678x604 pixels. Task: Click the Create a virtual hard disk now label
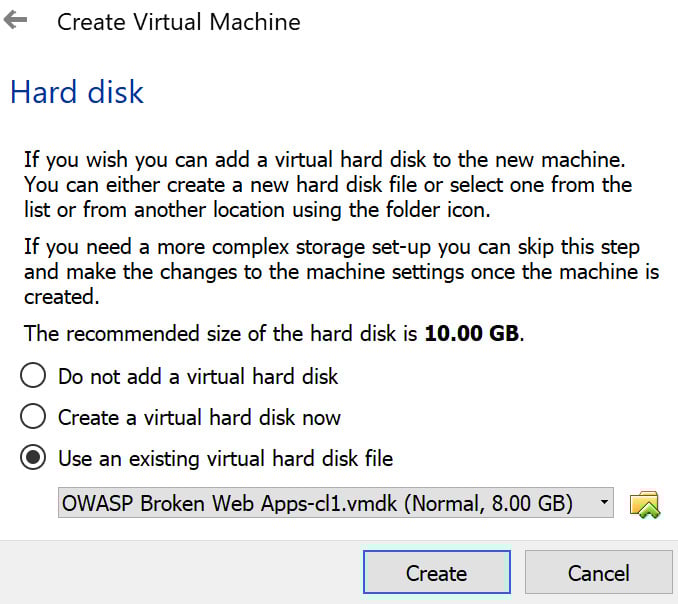(x=199, y=417)
